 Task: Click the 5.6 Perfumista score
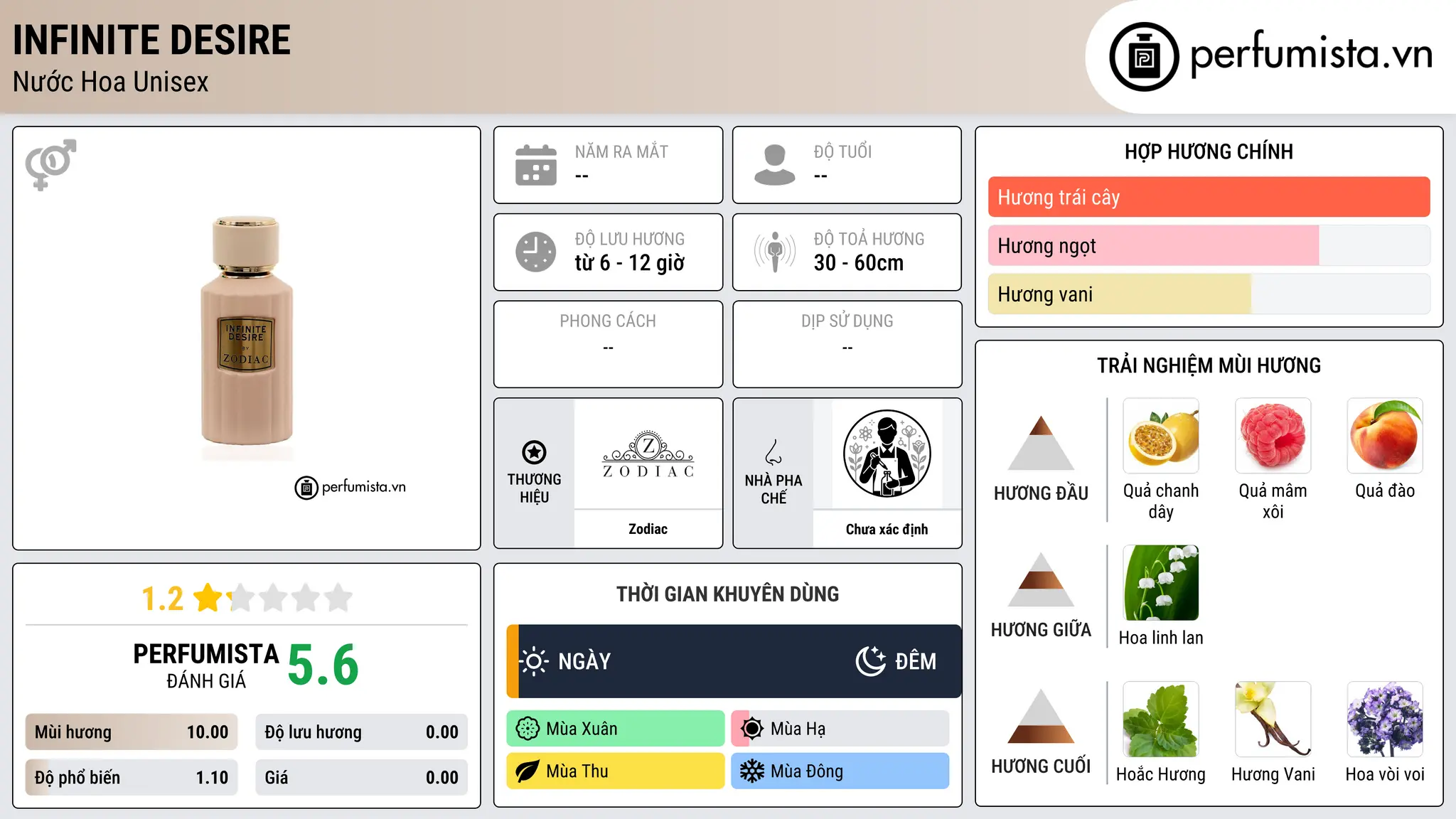coord(323,665)
